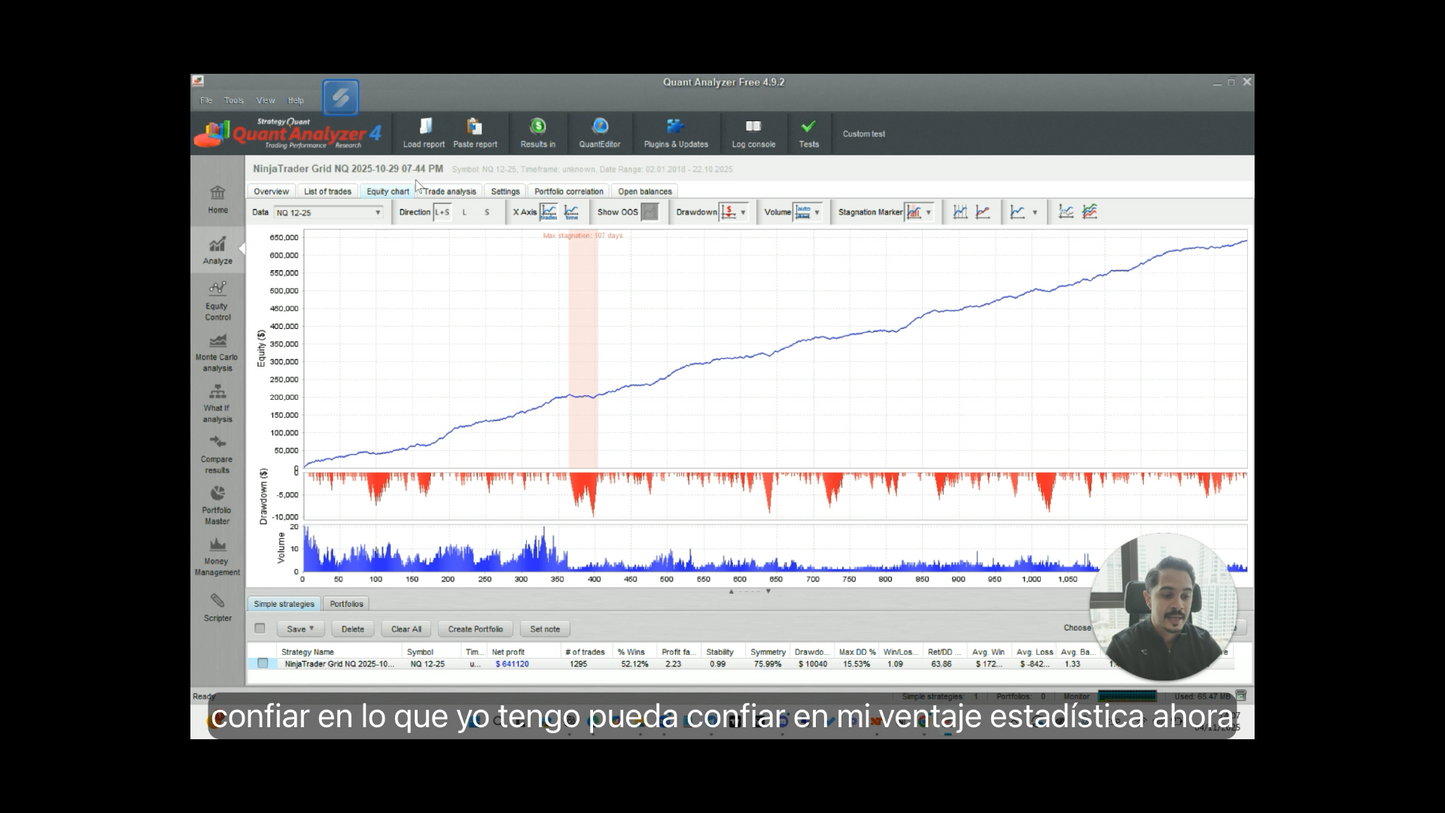Switch to the Overview tab
This screenshot has height=813, width=1445.
[271, 191]
